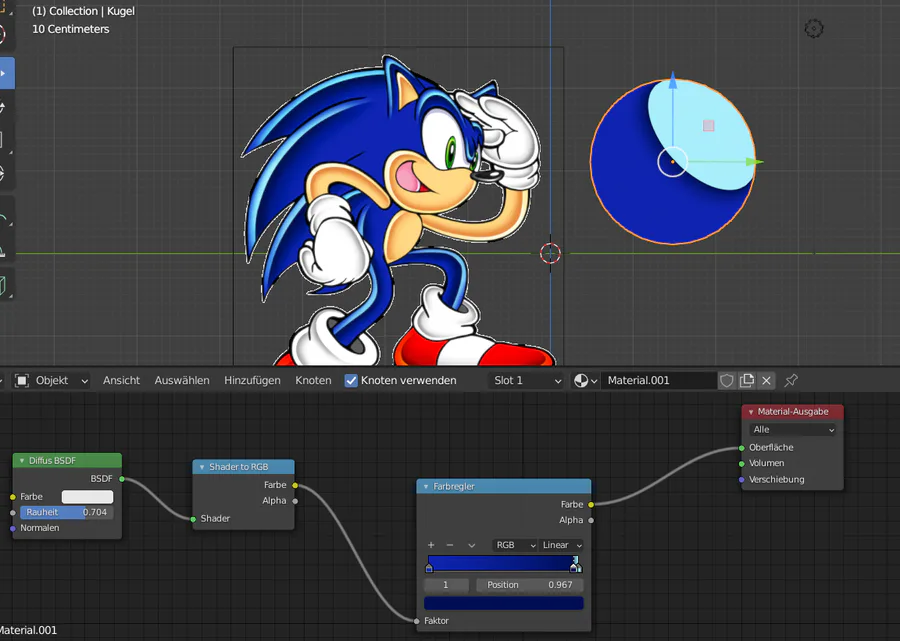Click the "10 Centimeters" grid scale text
Image resolution: width=900 pixels, height=641 pixels.
pos(71,29)
